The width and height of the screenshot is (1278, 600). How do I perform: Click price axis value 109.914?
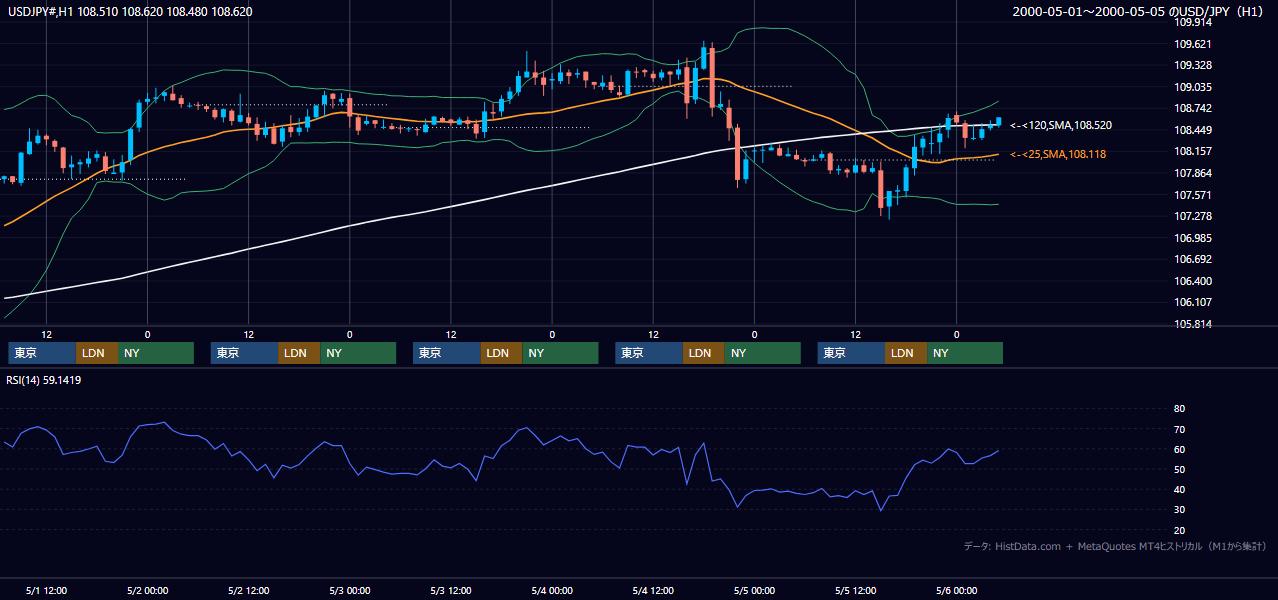pyautogui.click(x=1193, y=23)
